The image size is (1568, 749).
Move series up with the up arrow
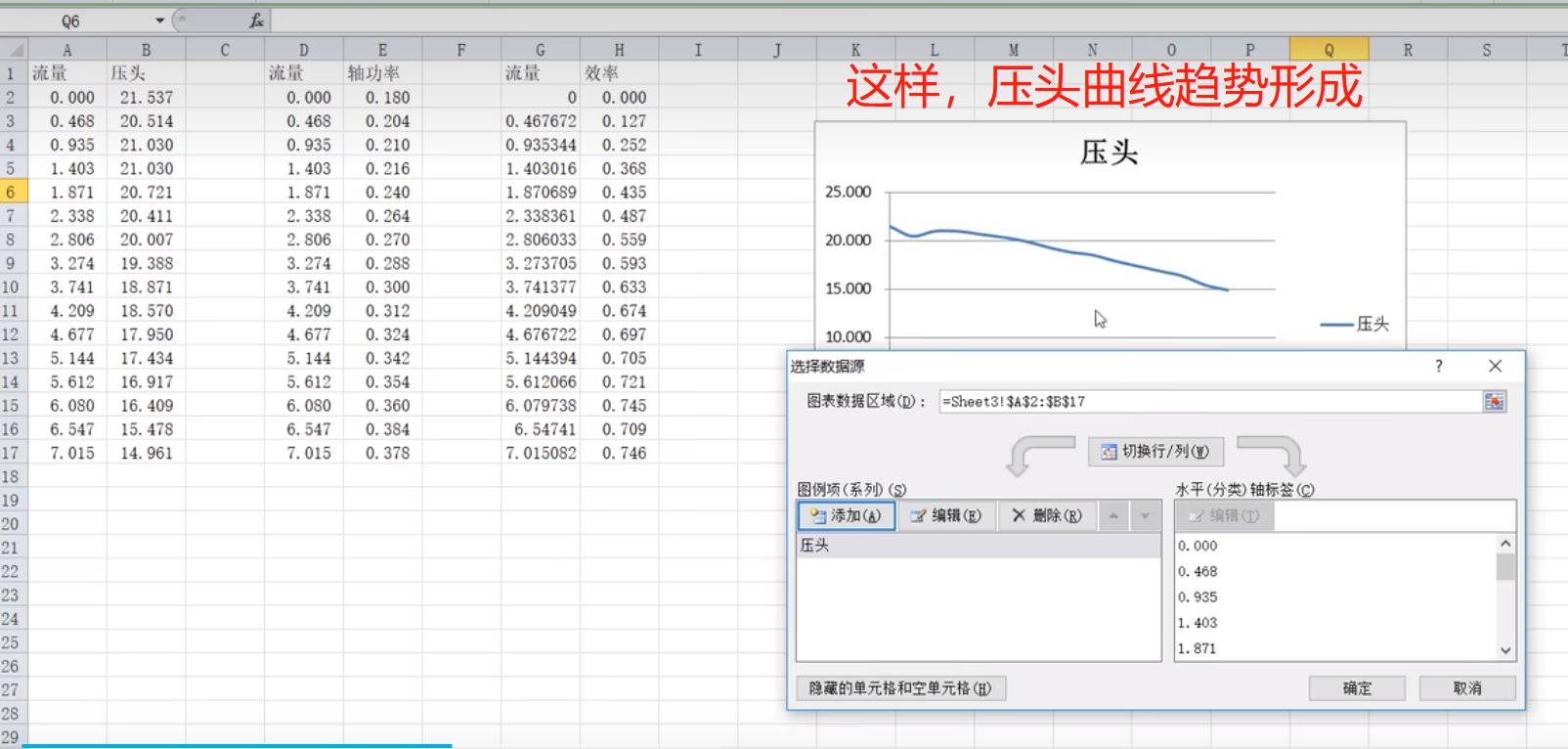(x=1113, y=515)
